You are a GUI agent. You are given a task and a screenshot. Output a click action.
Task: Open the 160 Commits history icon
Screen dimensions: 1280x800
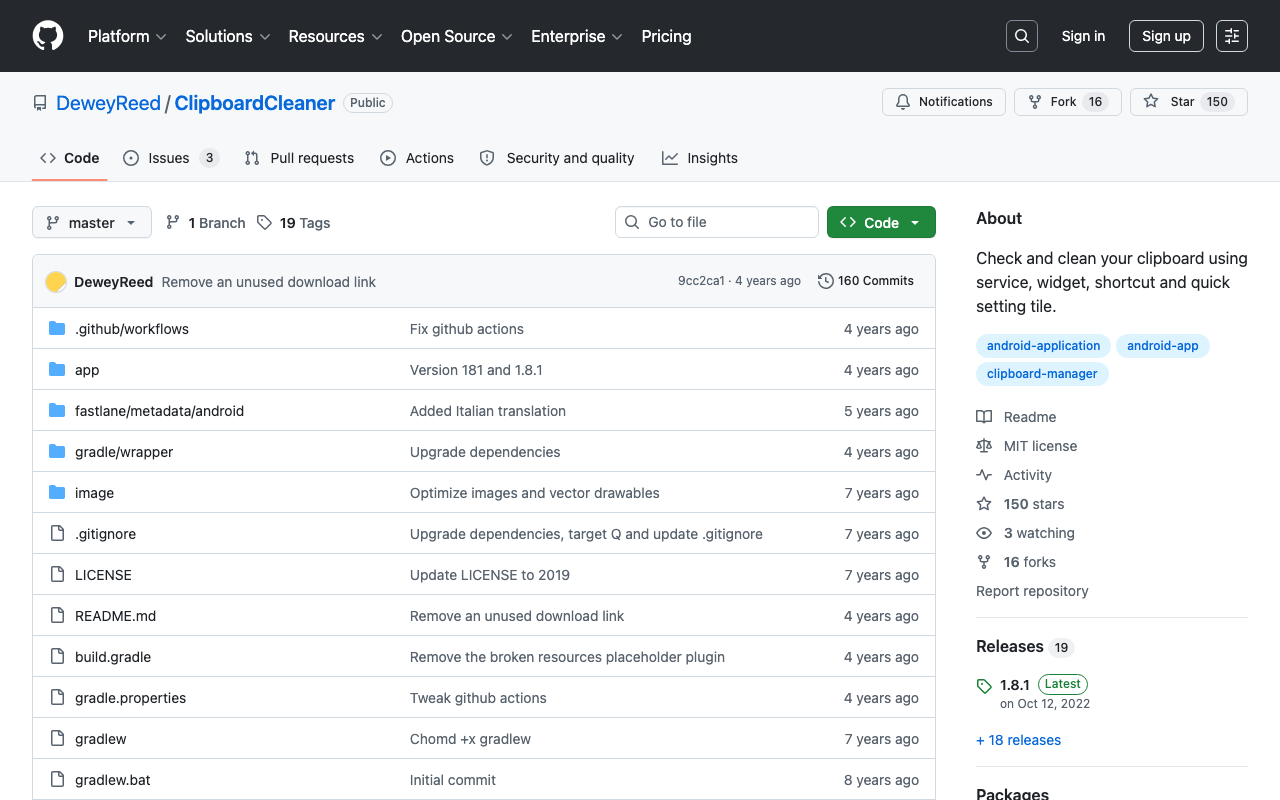[826, 281]
